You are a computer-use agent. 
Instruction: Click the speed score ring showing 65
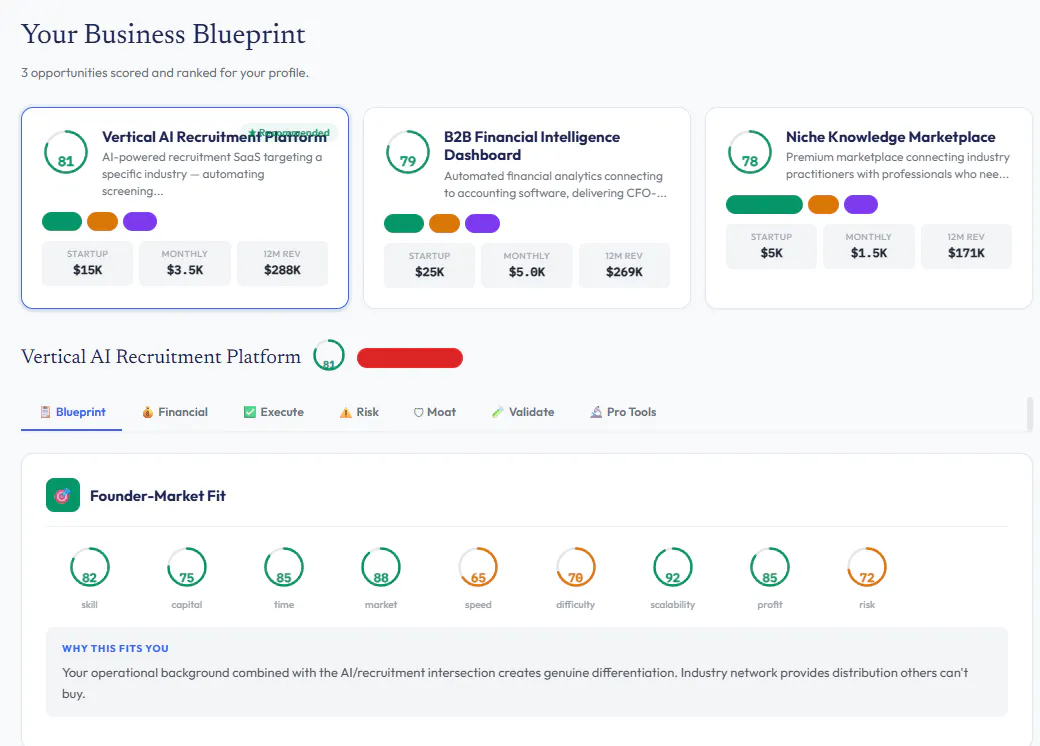[478, 568]
